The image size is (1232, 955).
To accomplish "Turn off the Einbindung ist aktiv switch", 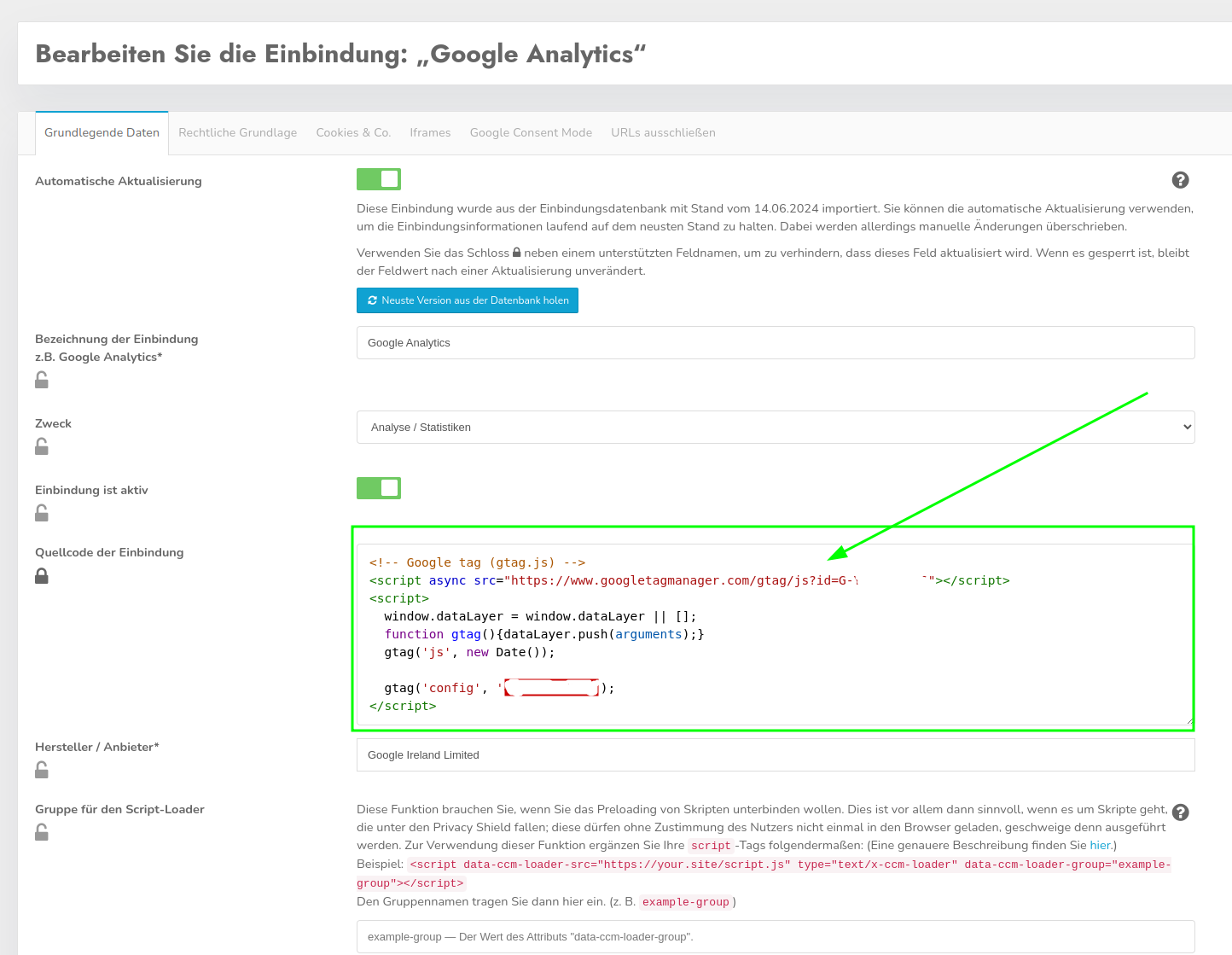I will (379, 488).
